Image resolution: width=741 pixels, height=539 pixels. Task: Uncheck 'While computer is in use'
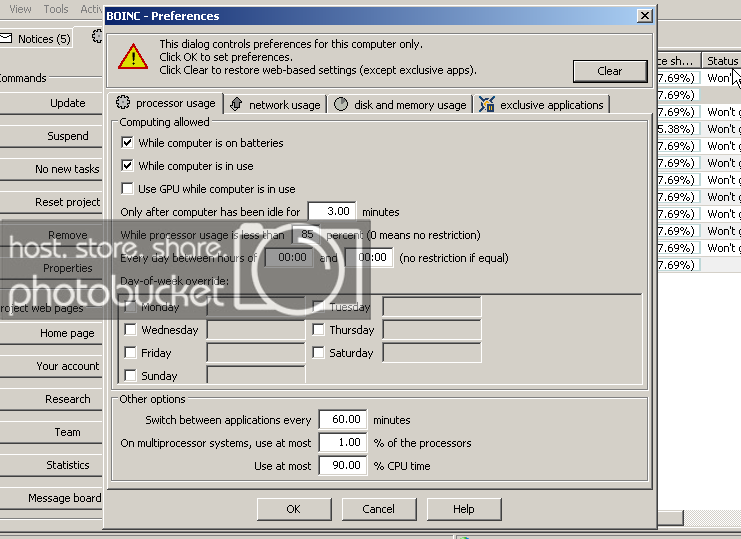pyautogui.click(x=127, y=166)
